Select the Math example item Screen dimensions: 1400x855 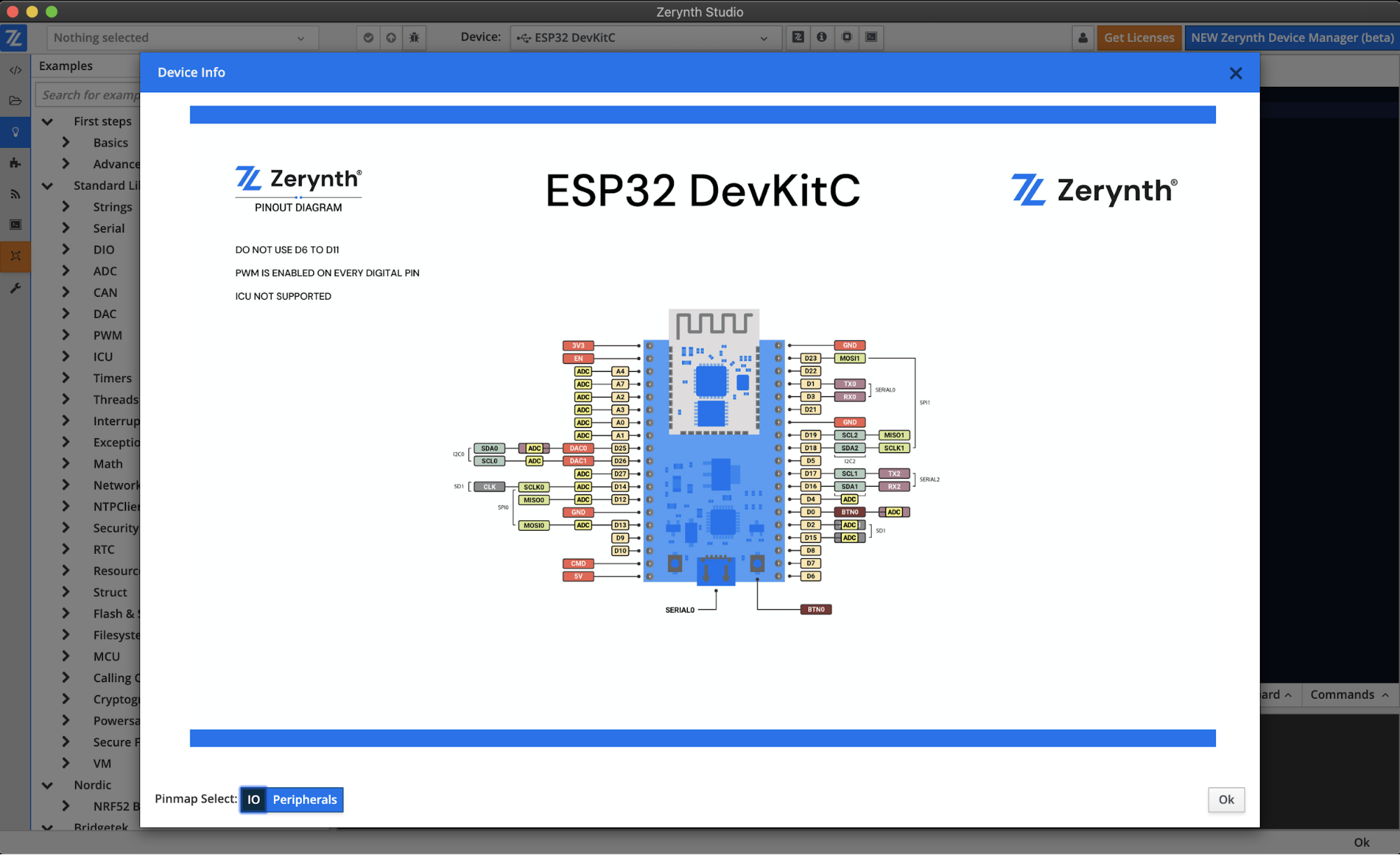(x=108, y=464)
